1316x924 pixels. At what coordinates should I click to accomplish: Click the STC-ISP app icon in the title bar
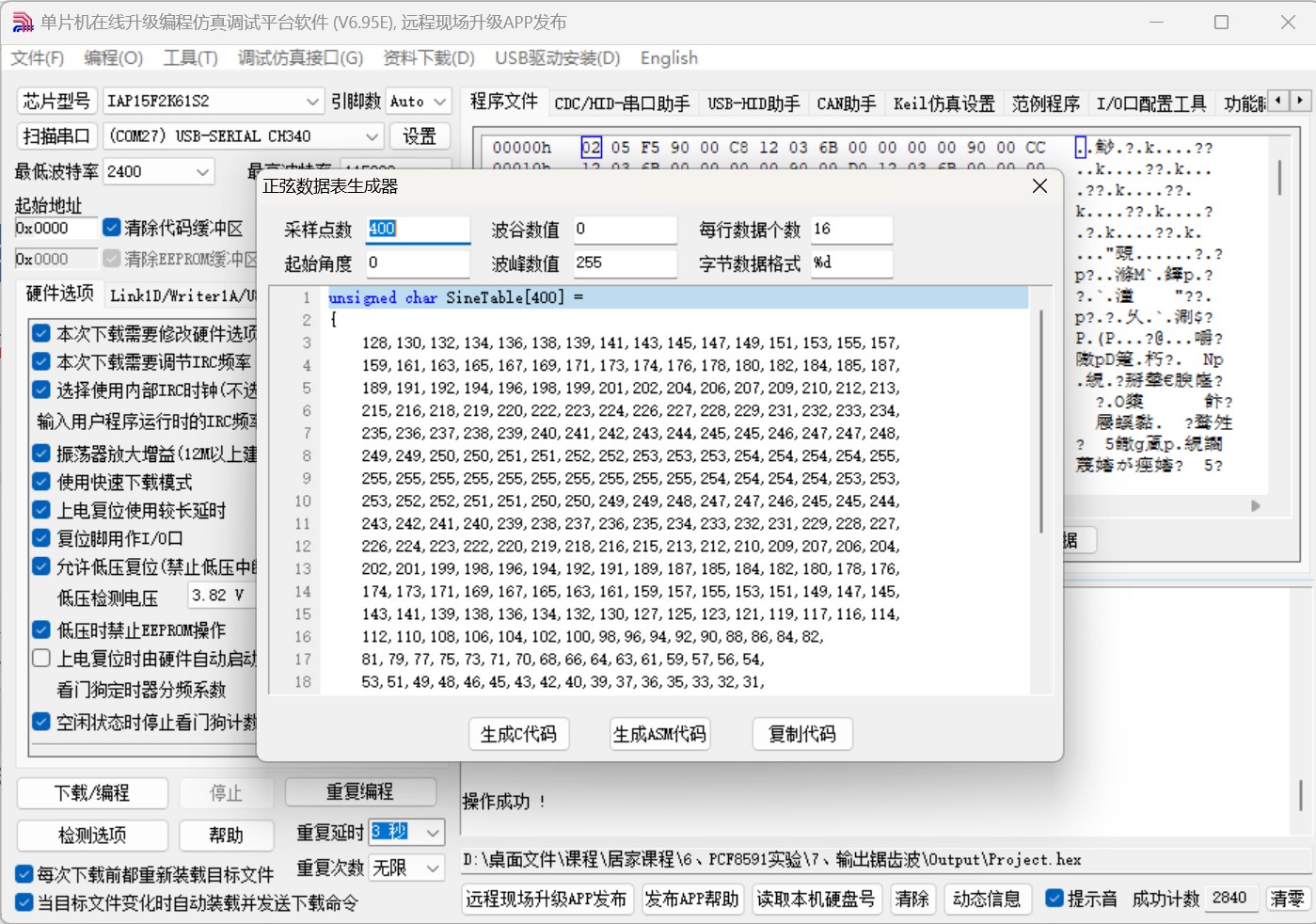[23, 22]
